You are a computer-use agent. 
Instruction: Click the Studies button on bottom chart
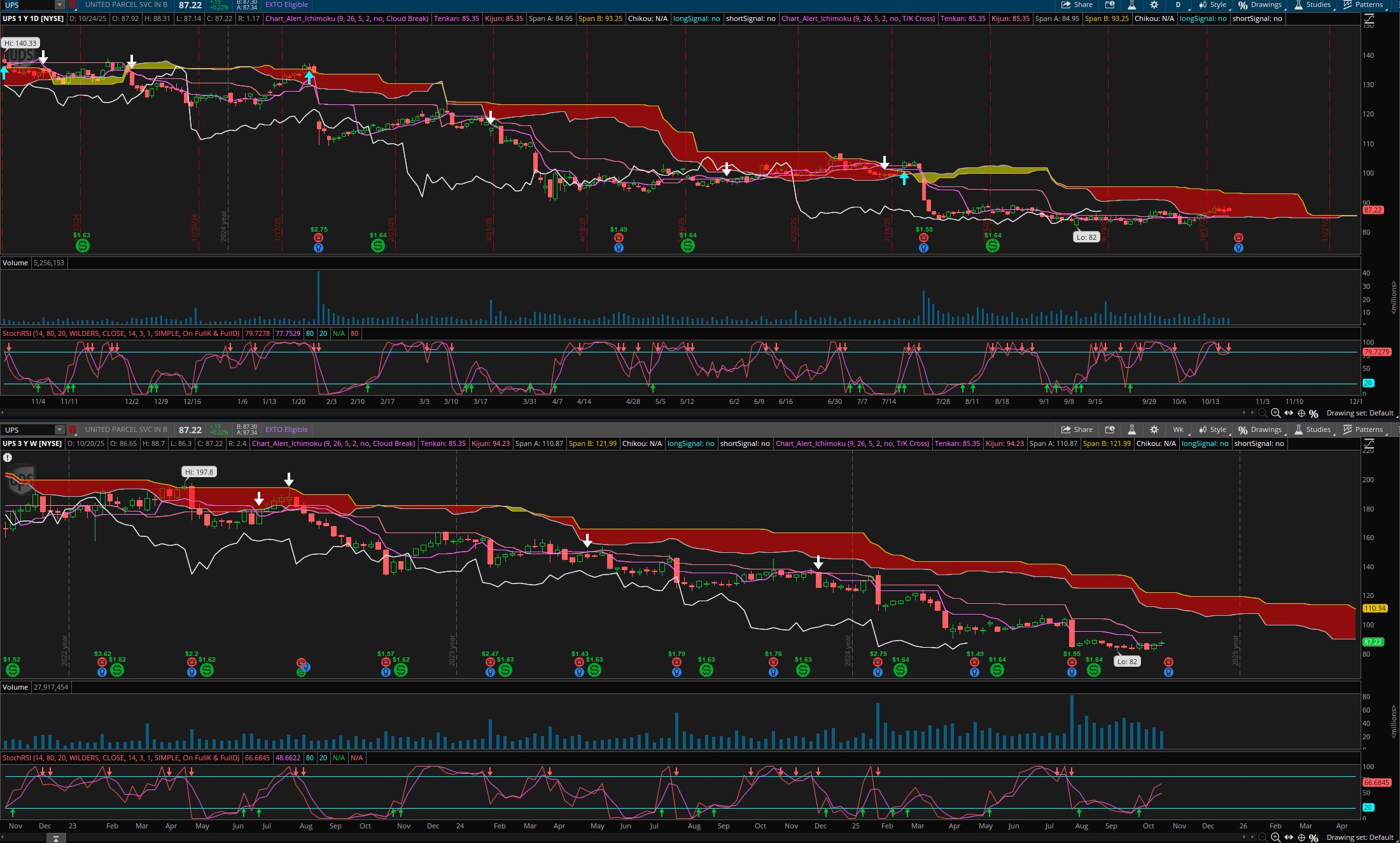pos(1312,429)
